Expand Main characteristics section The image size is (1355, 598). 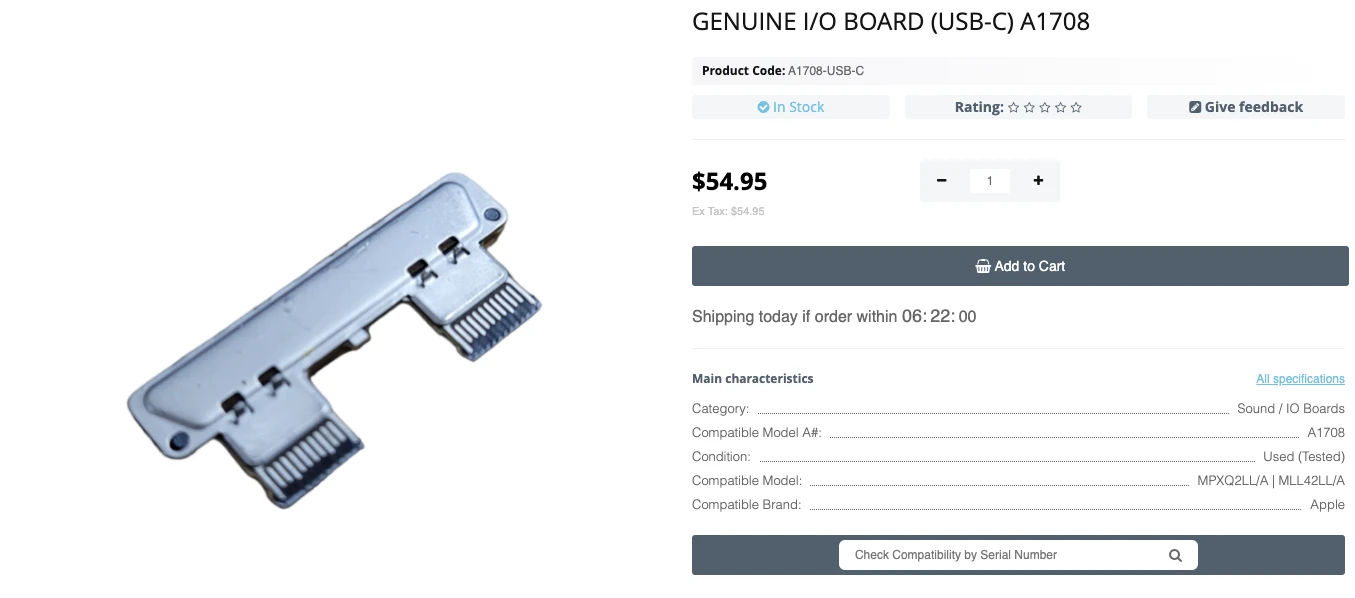[x=752, y=378]
